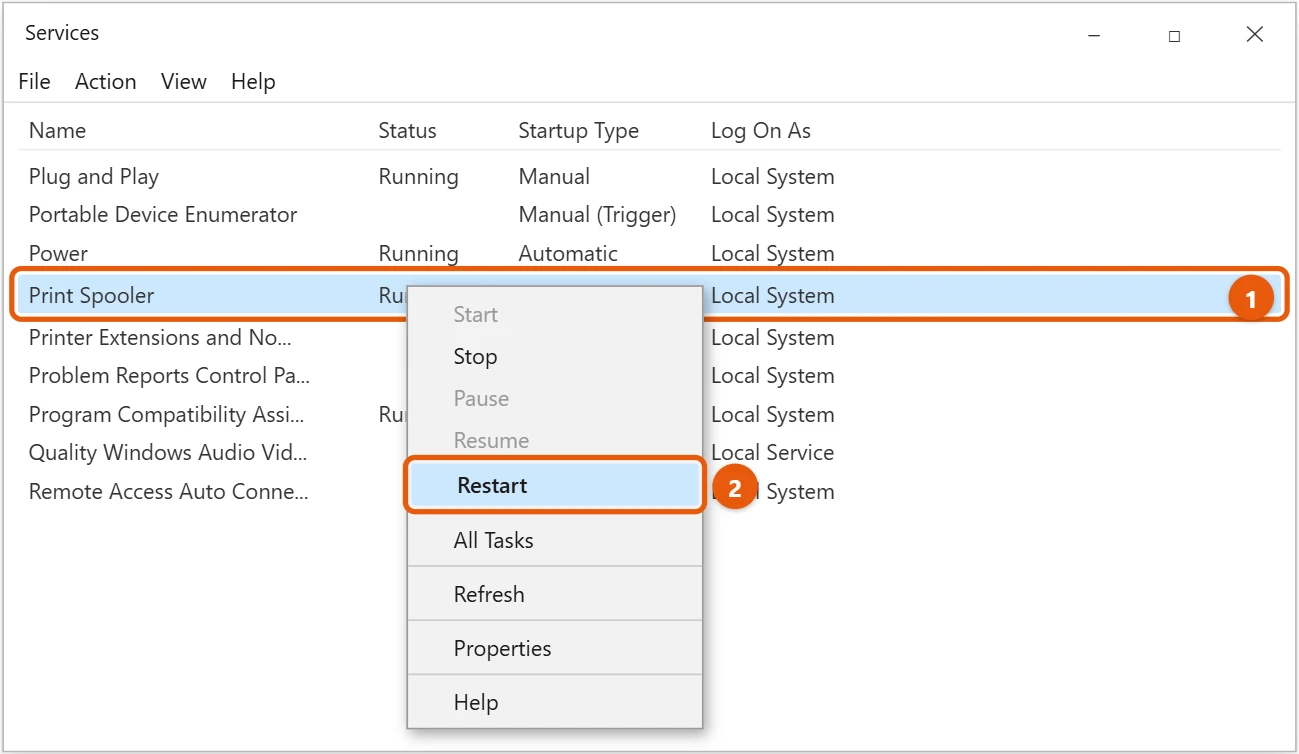Click the Local Service log on entry
Screen dimensions: 1299x754
click(x=772, y=453)
